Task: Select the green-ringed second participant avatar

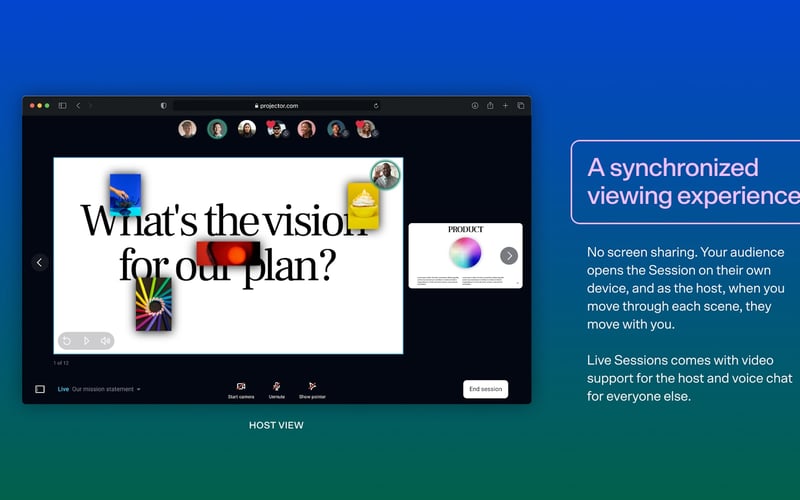Action: coord(217,129)
